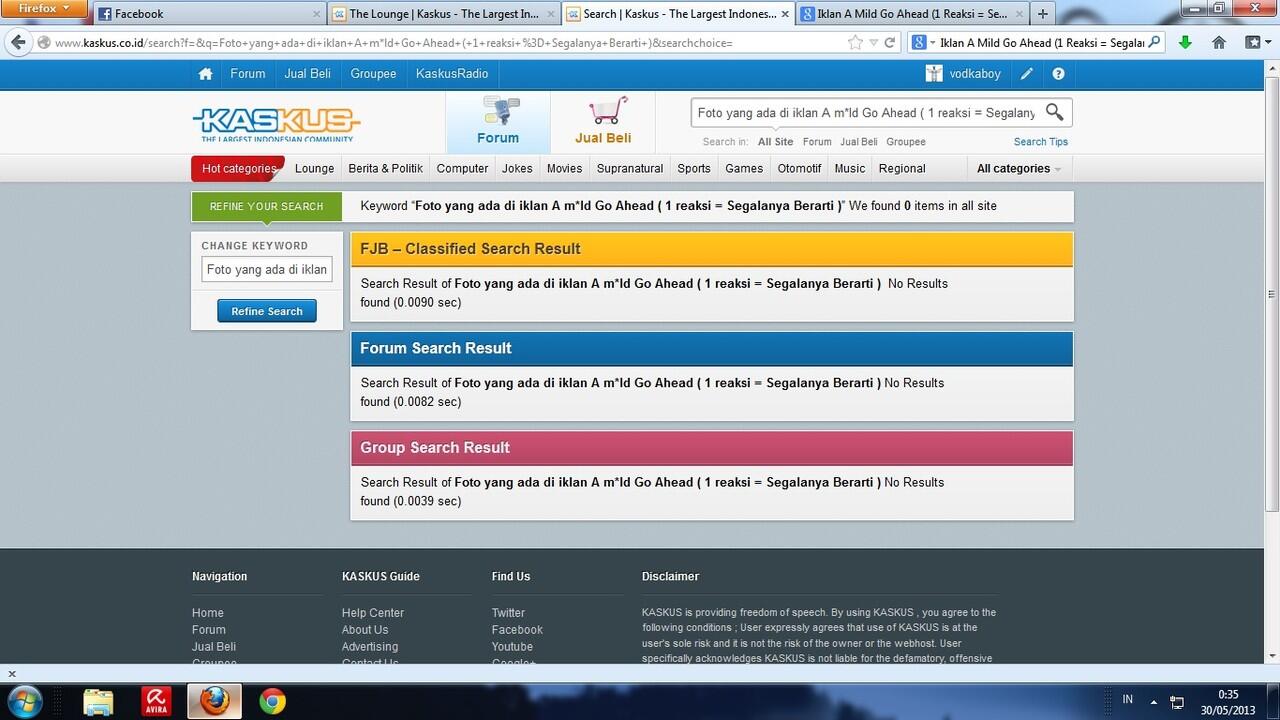
Task: Set search scope to All Site
Action: [775, 142]
